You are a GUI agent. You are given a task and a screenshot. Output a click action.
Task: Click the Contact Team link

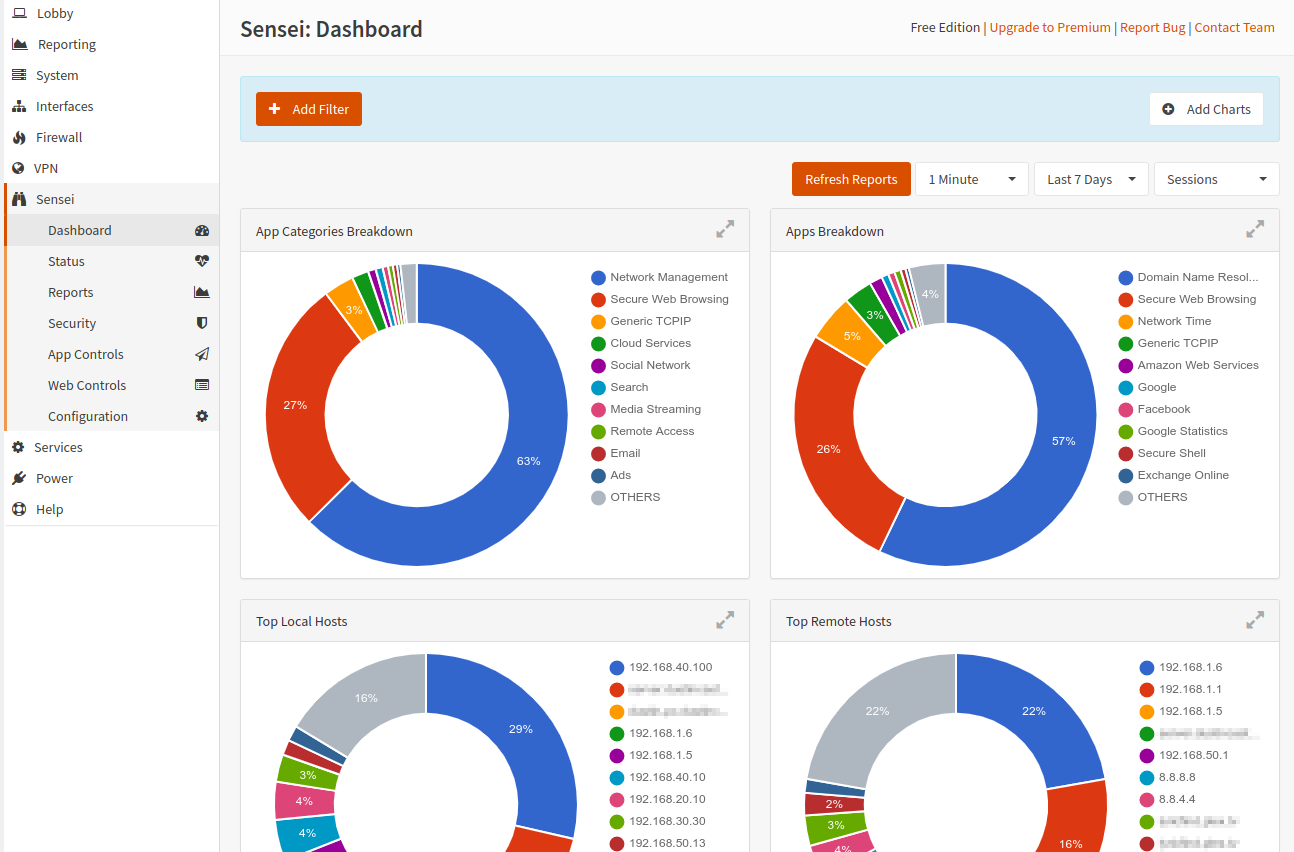pyautogui.click(x=1234, y=27)
